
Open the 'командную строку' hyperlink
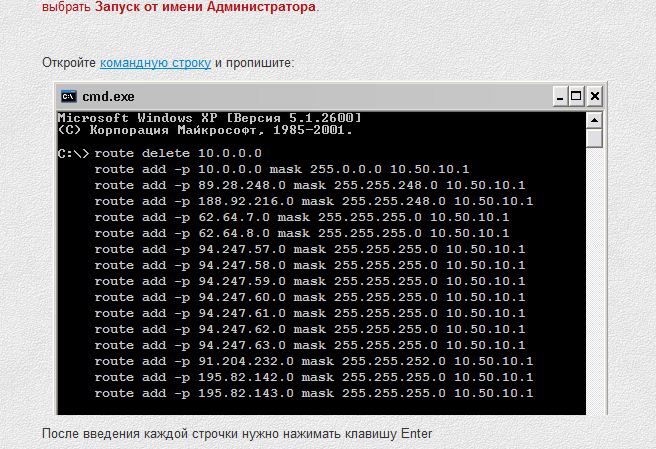click(155, 63)
